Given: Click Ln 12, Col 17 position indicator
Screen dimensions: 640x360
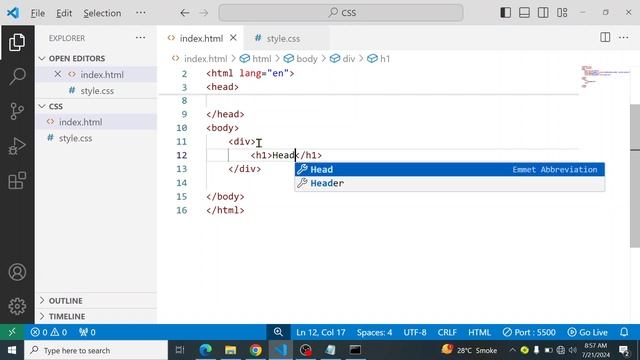Looking at the screenshot, I should point(321,332).
